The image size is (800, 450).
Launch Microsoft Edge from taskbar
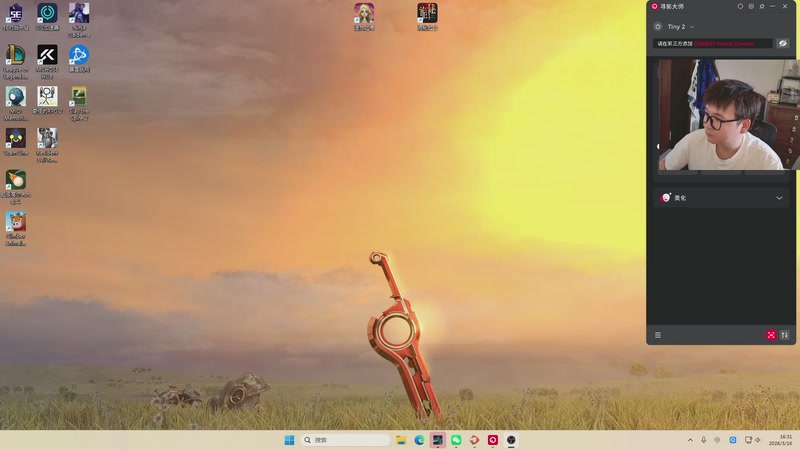pos(419,440)
